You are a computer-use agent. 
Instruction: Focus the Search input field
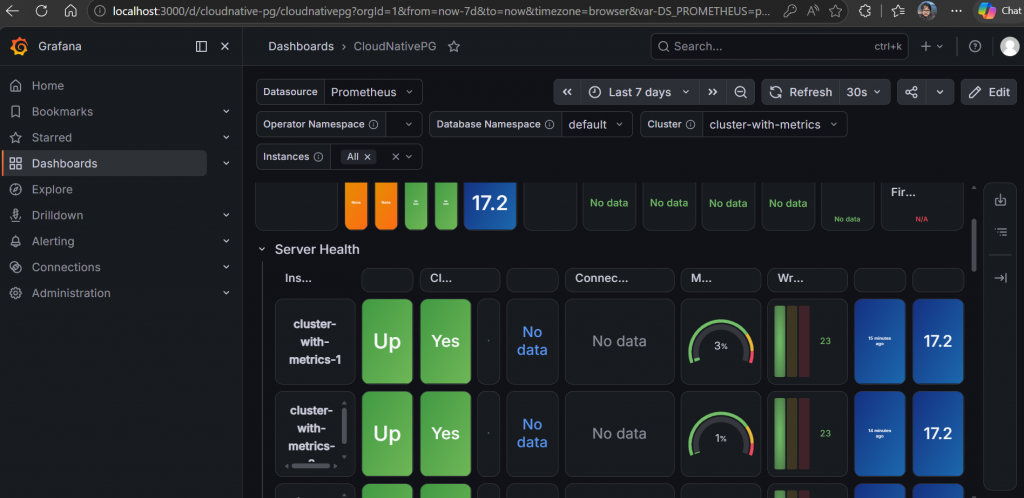(779, 46)
